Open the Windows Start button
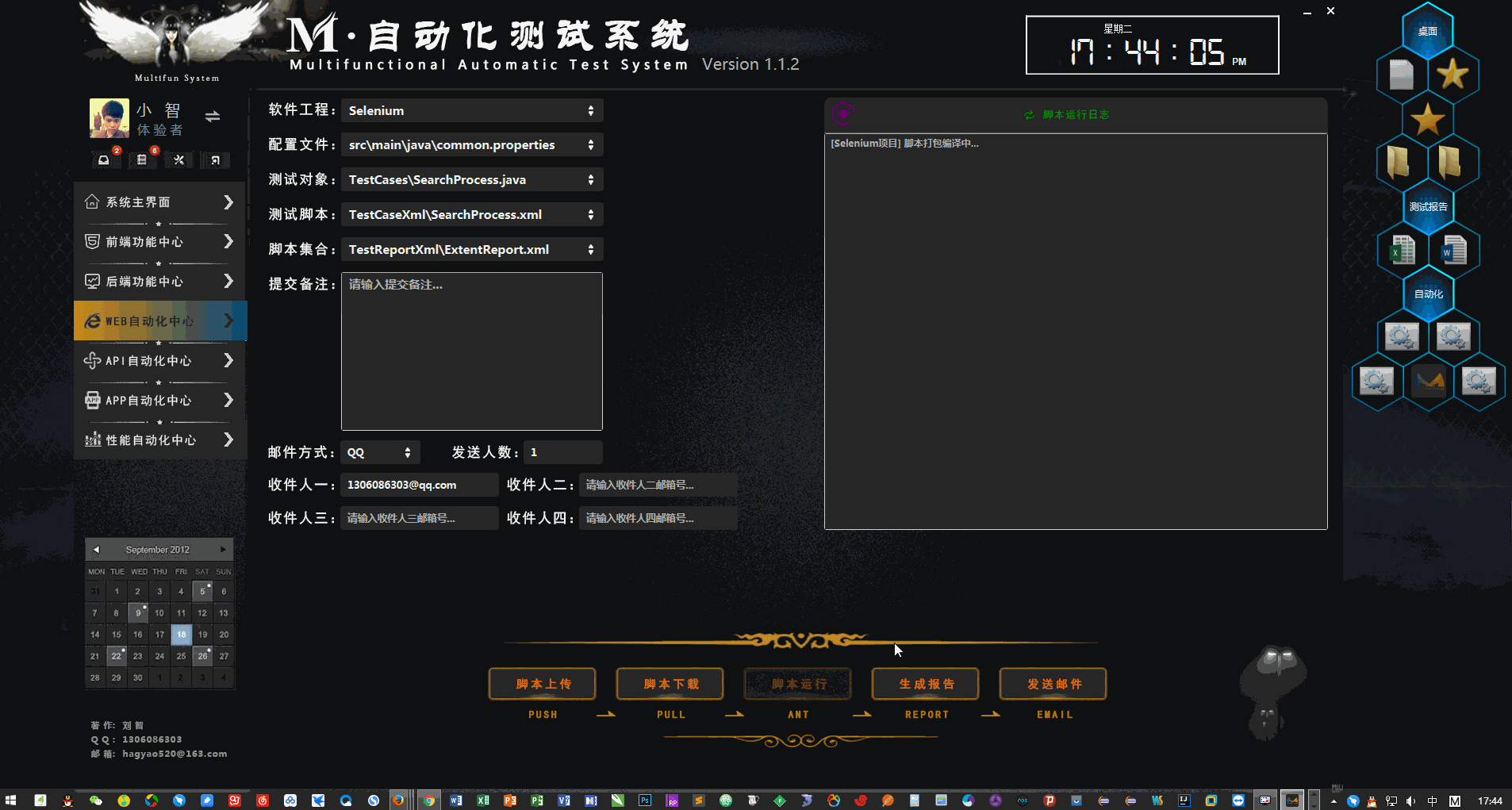 pos(10,800)
